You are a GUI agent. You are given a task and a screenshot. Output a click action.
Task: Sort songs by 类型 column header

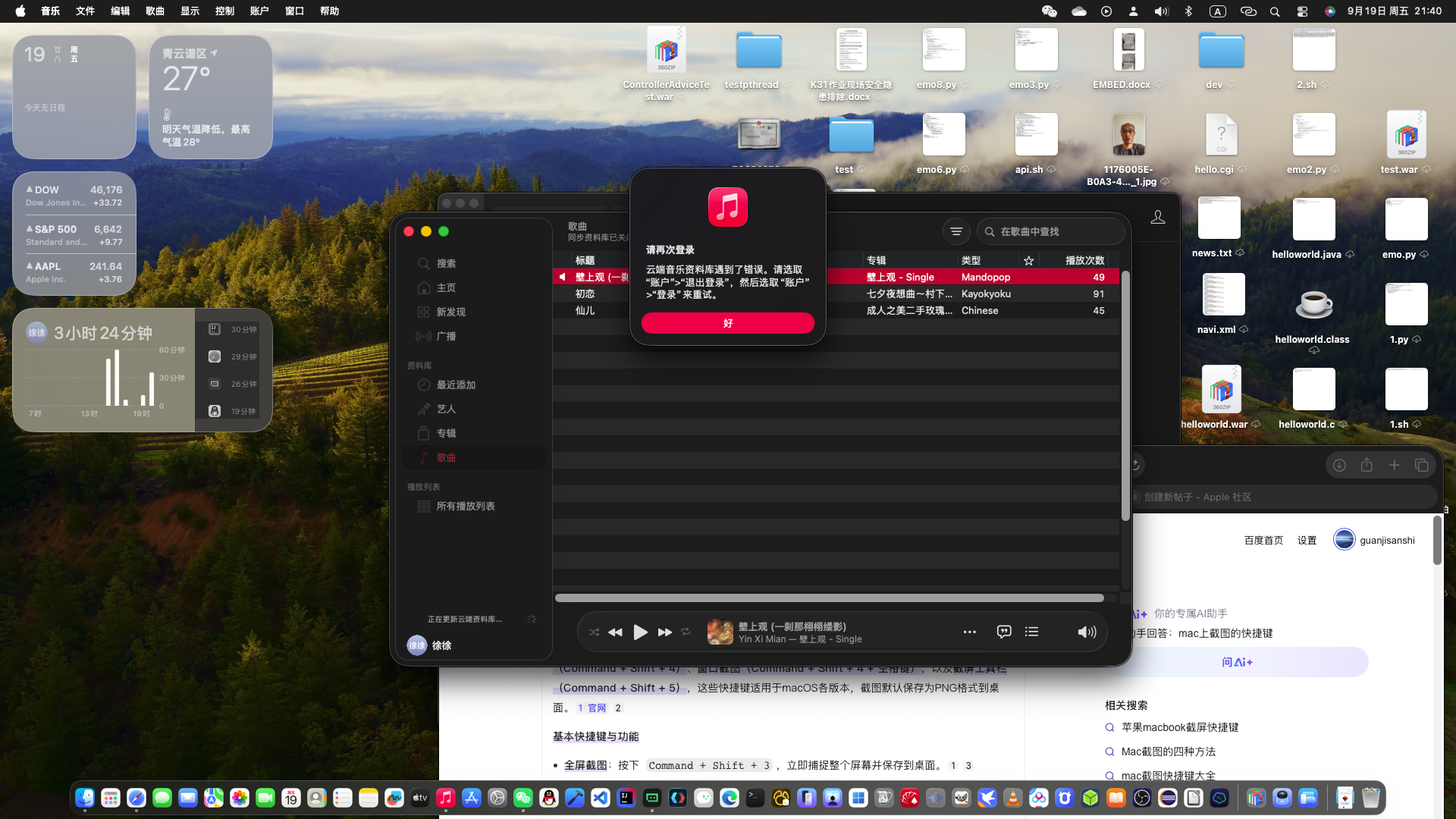971,260
